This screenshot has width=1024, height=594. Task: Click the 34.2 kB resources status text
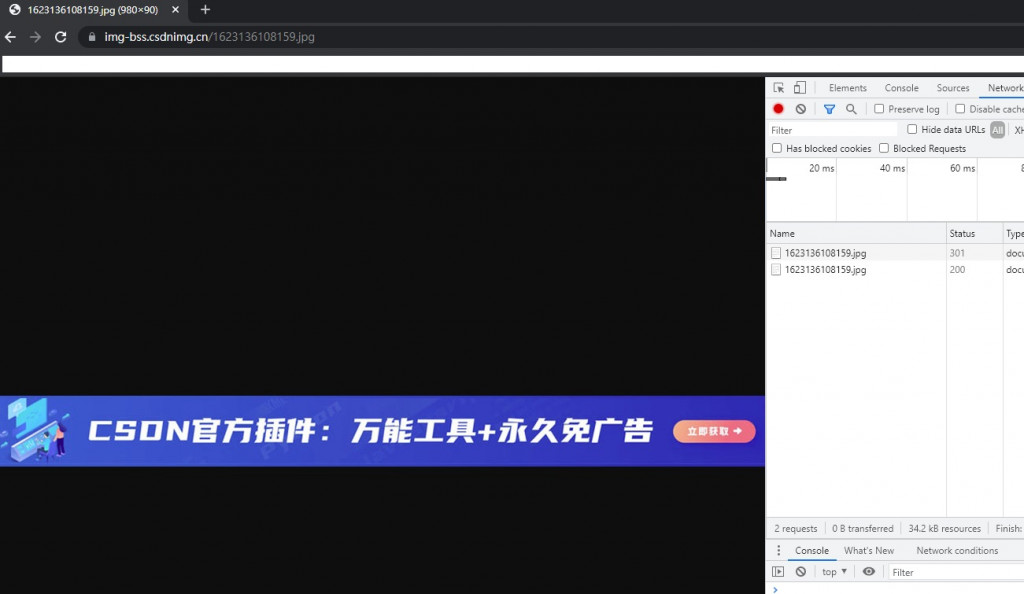(944, 529)
